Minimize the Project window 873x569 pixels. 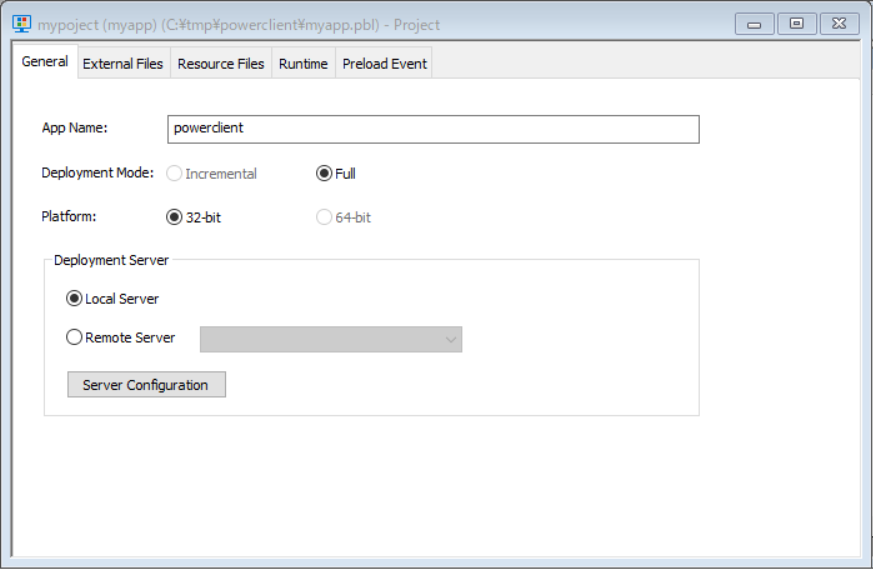(754, 24)
